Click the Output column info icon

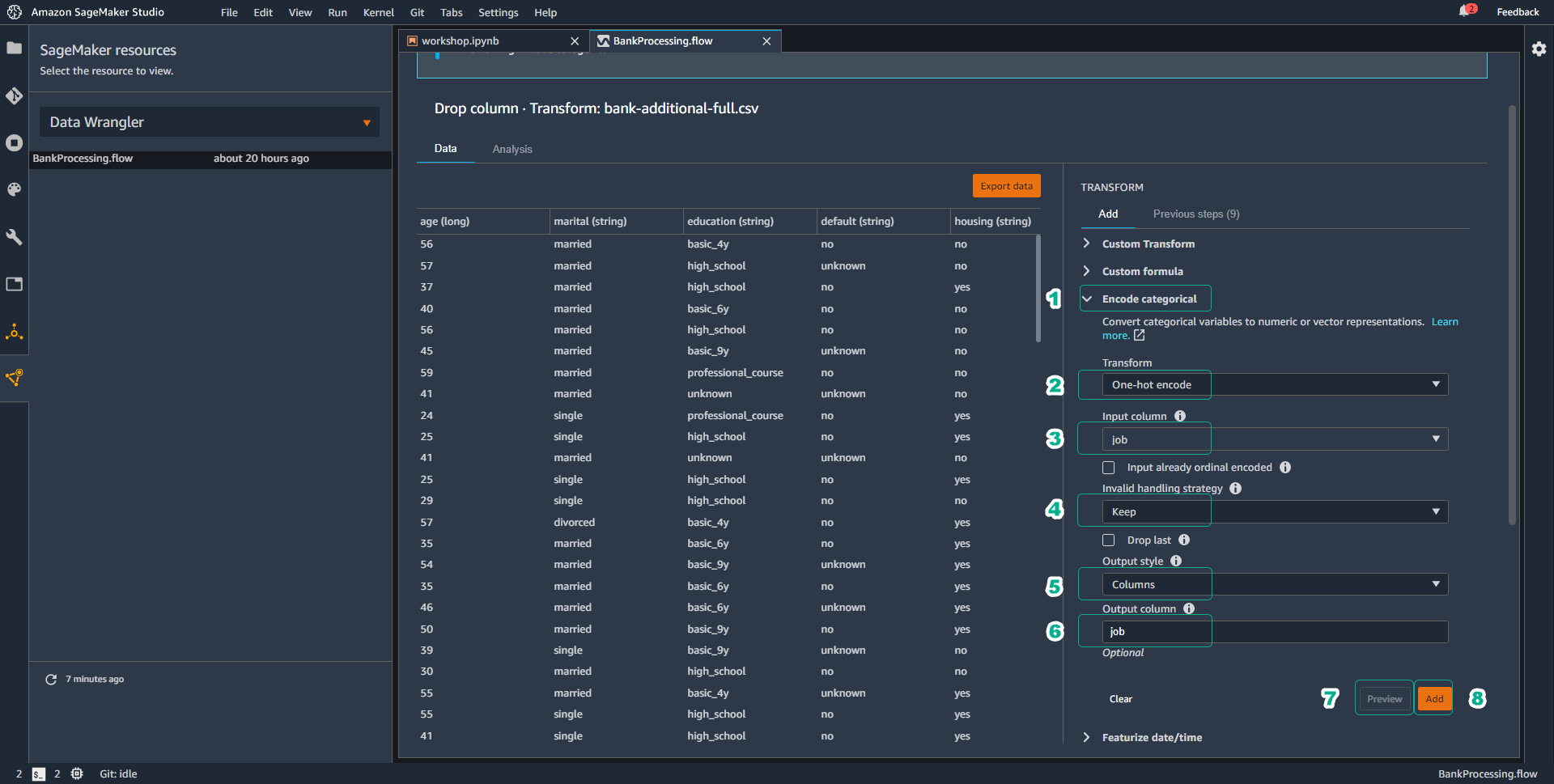[1189, 608]
